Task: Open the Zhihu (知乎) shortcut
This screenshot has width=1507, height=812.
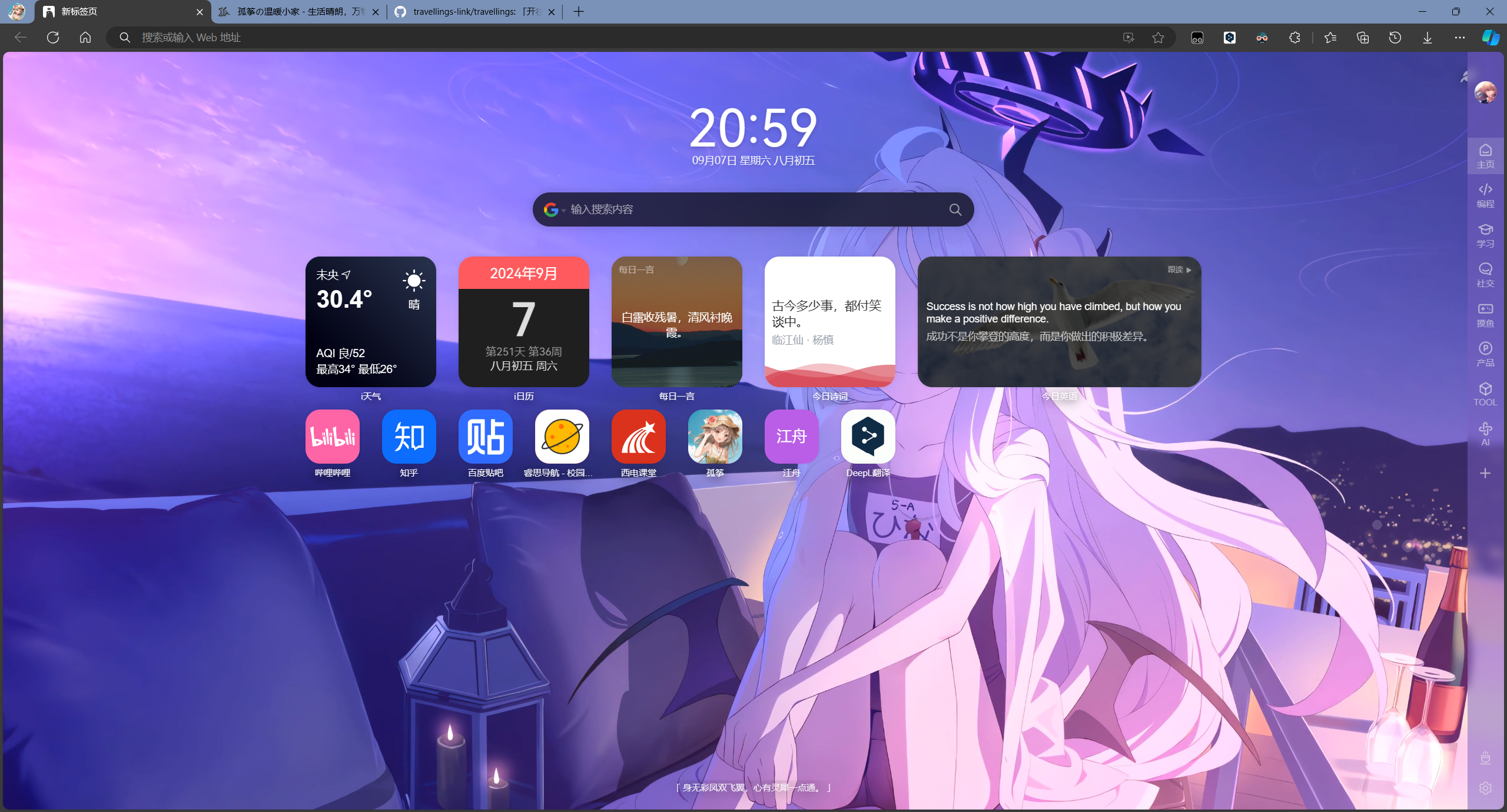Action: [x=409, y=437]
